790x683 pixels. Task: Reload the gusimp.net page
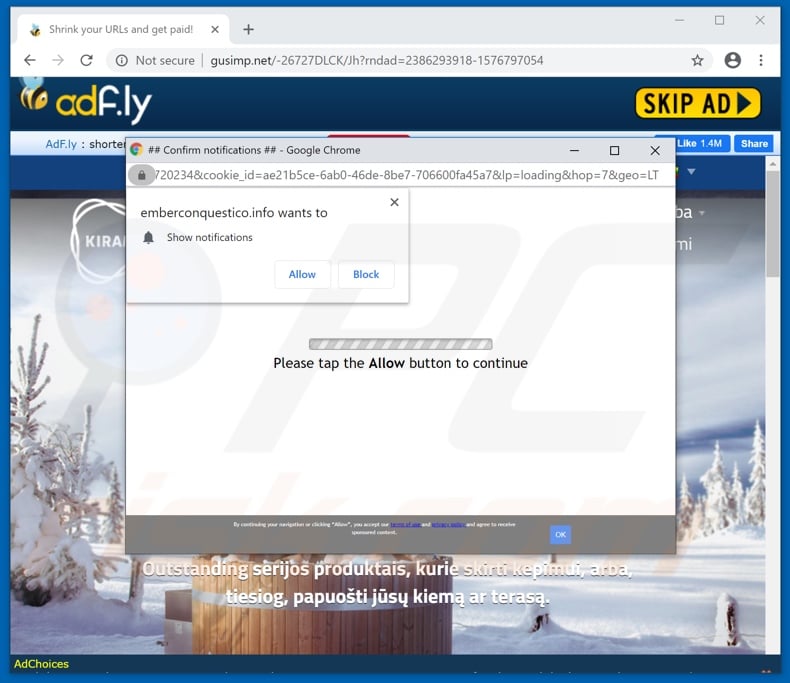[x=87, y=60]
